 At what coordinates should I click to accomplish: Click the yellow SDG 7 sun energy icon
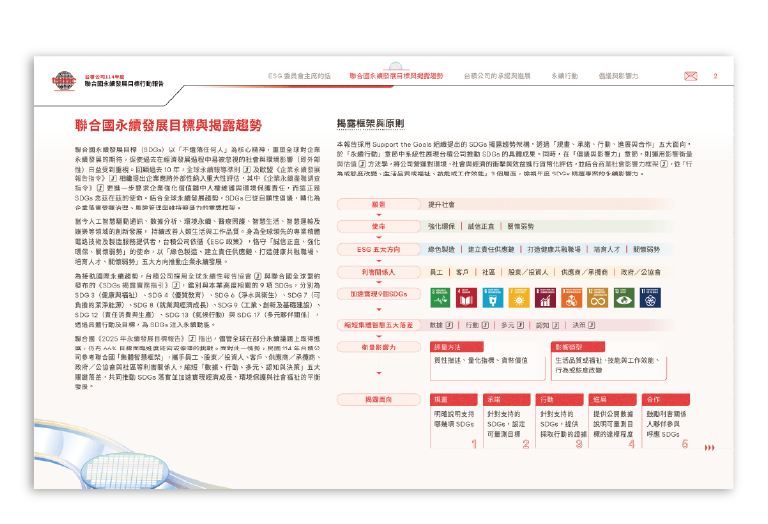[x=519, y=298]
